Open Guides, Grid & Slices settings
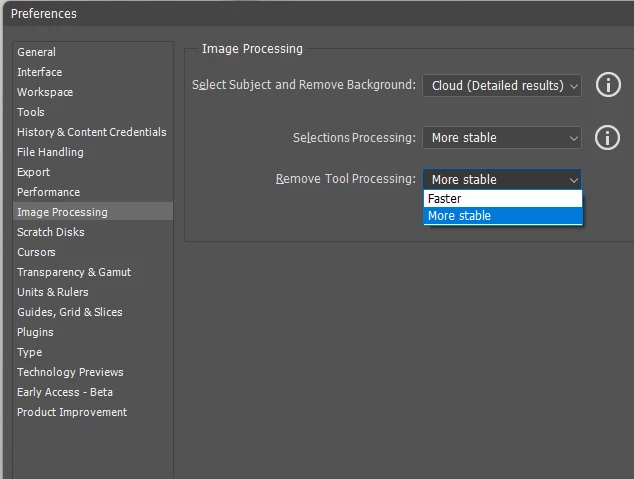 (x=70, y=312)
